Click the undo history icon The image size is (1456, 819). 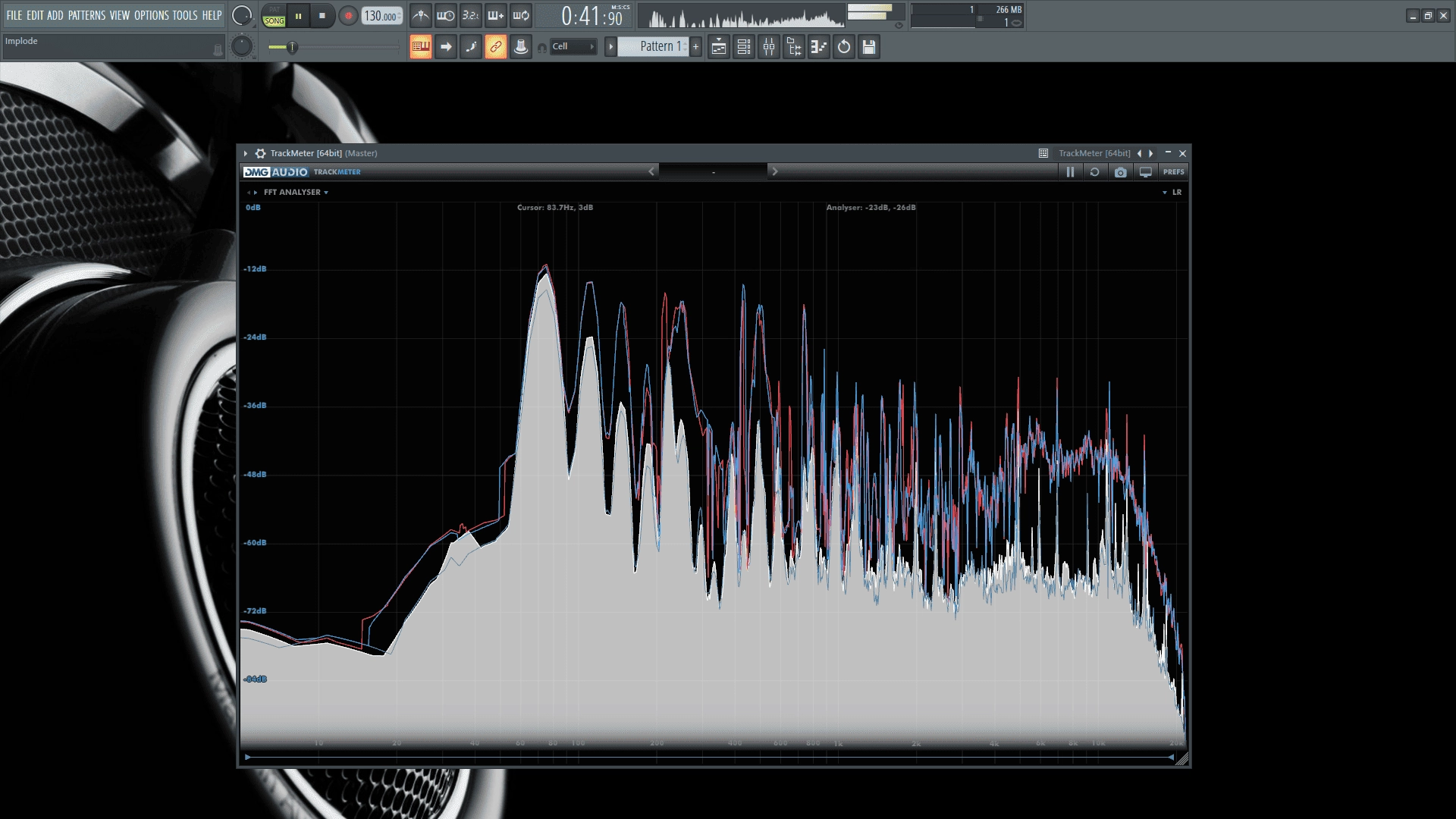pyautogui.click(x=844, y=47)
